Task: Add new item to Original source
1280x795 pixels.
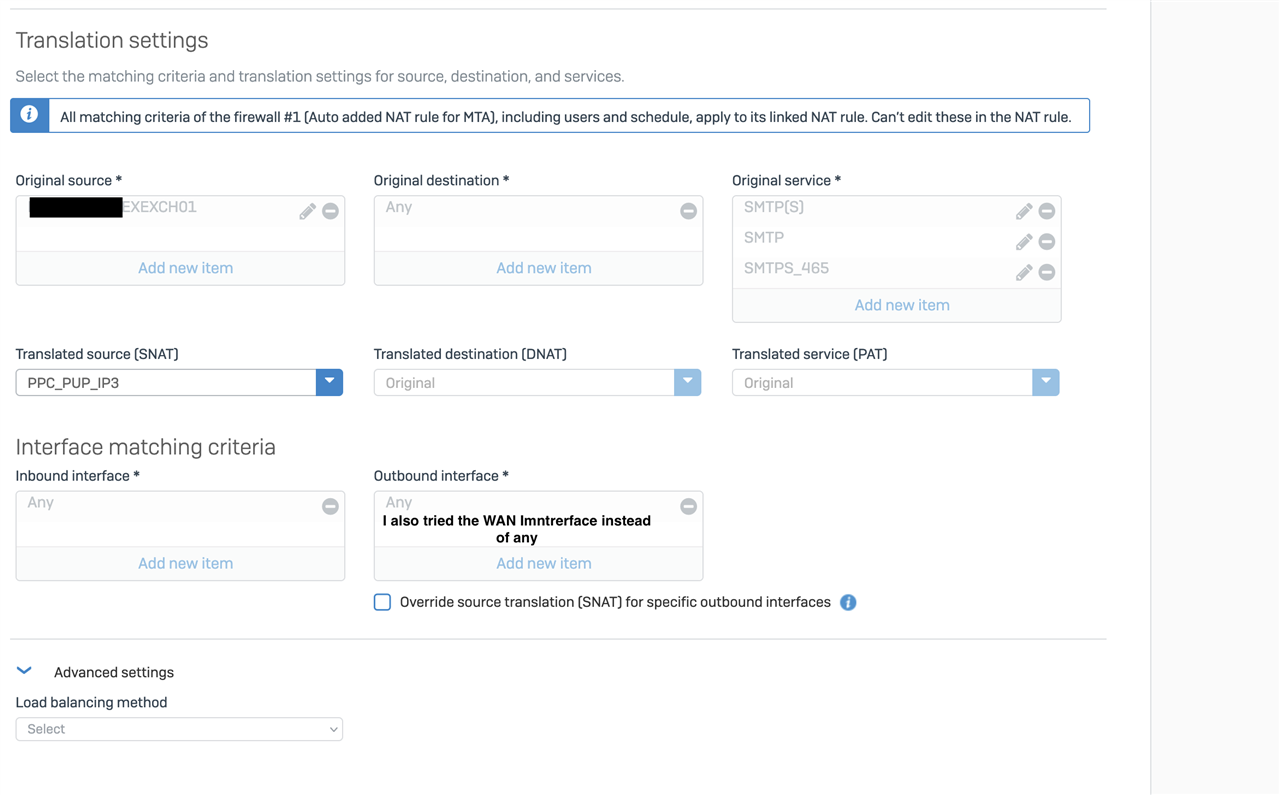Action: (x=185, y=268)
